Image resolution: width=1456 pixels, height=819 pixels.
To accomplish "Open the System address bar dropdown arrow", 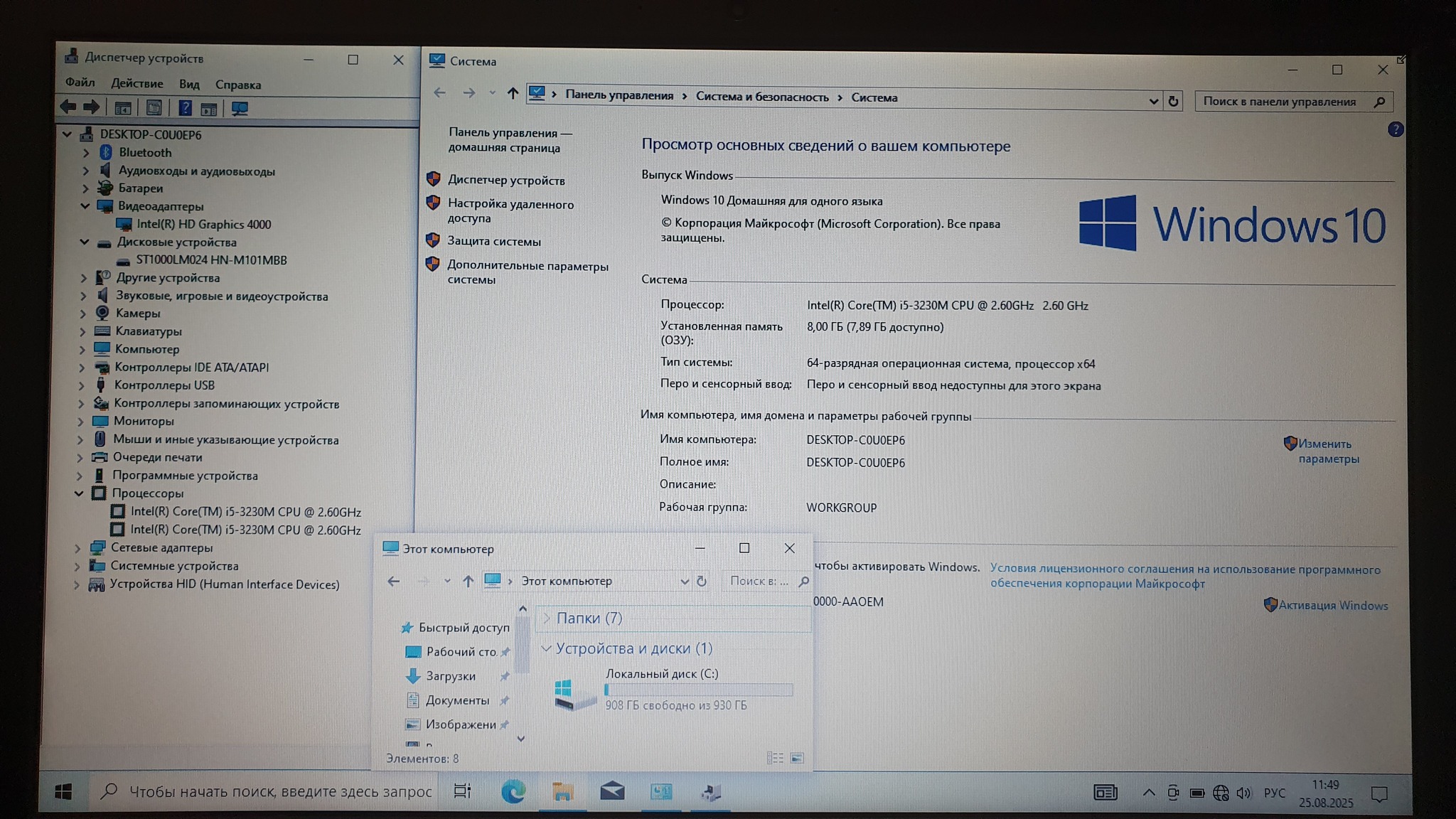I will pos(1153,102).
